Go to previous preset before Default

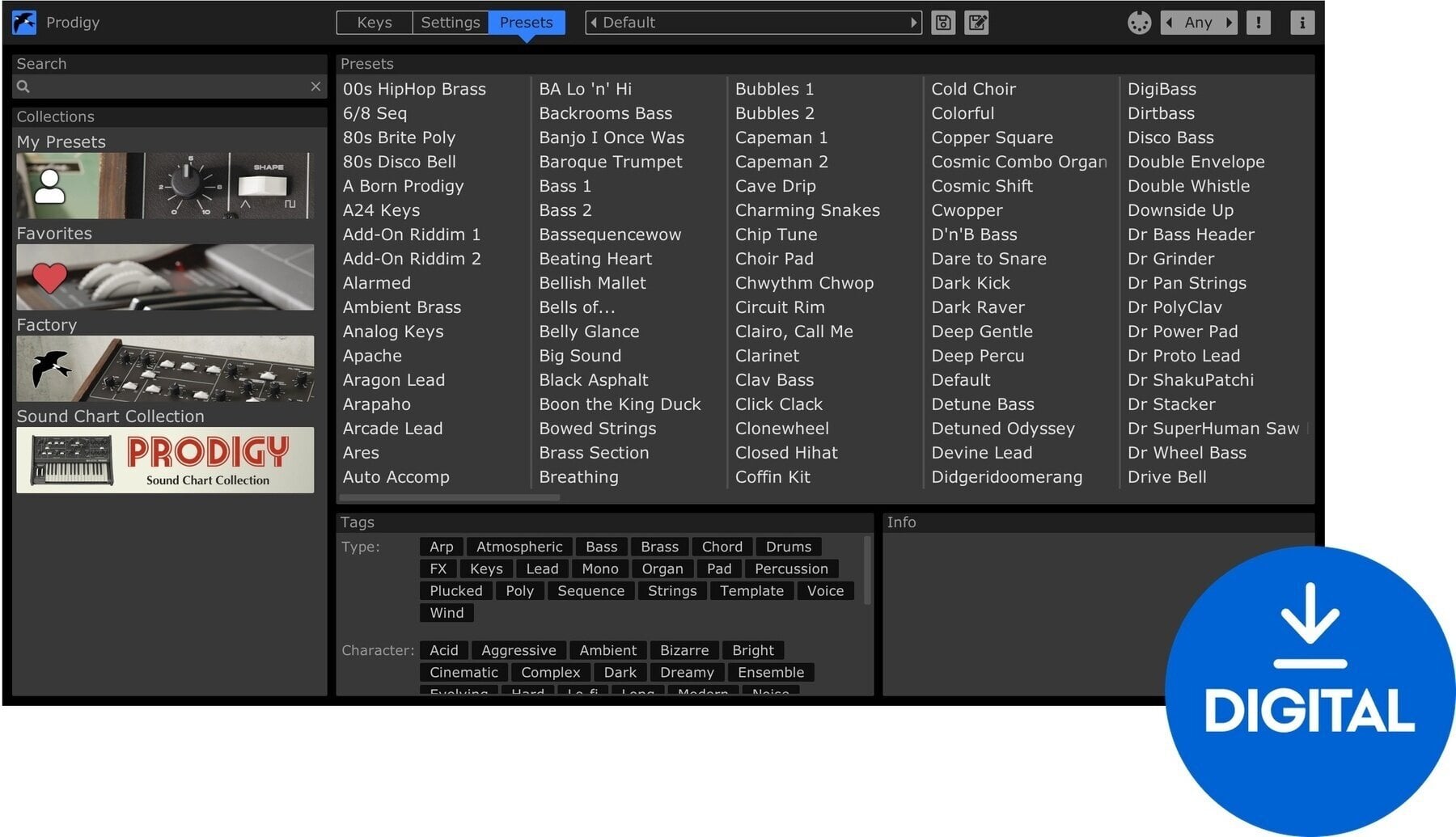point(594,23)
